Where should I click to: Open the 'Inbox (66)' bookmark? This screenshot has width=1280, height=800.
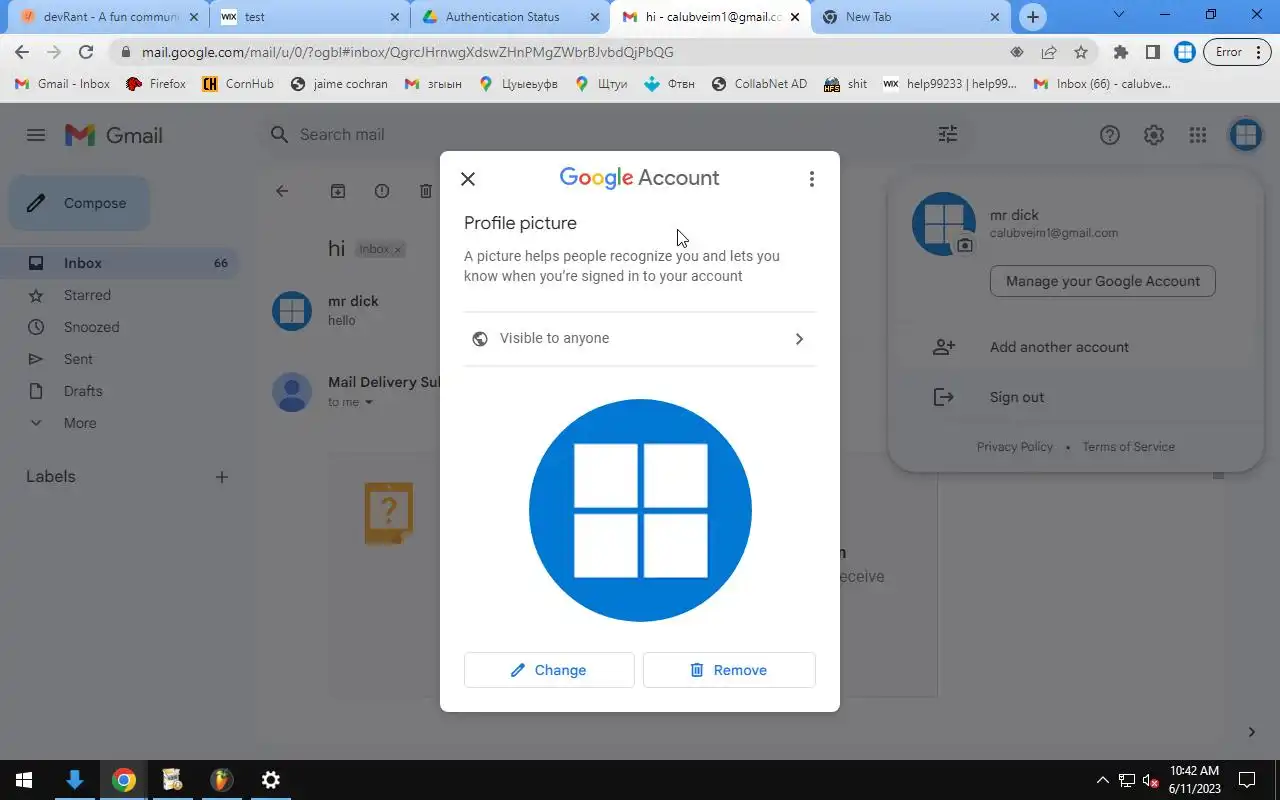click(1102, 84)
